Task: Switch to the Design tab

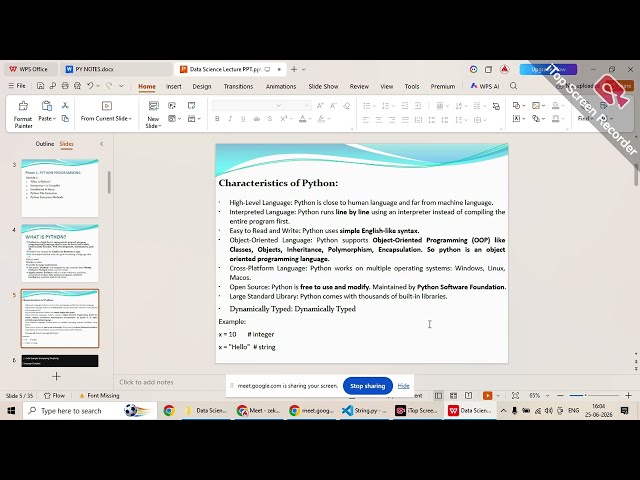Action: pyautogui.click(x=202, y=87)
